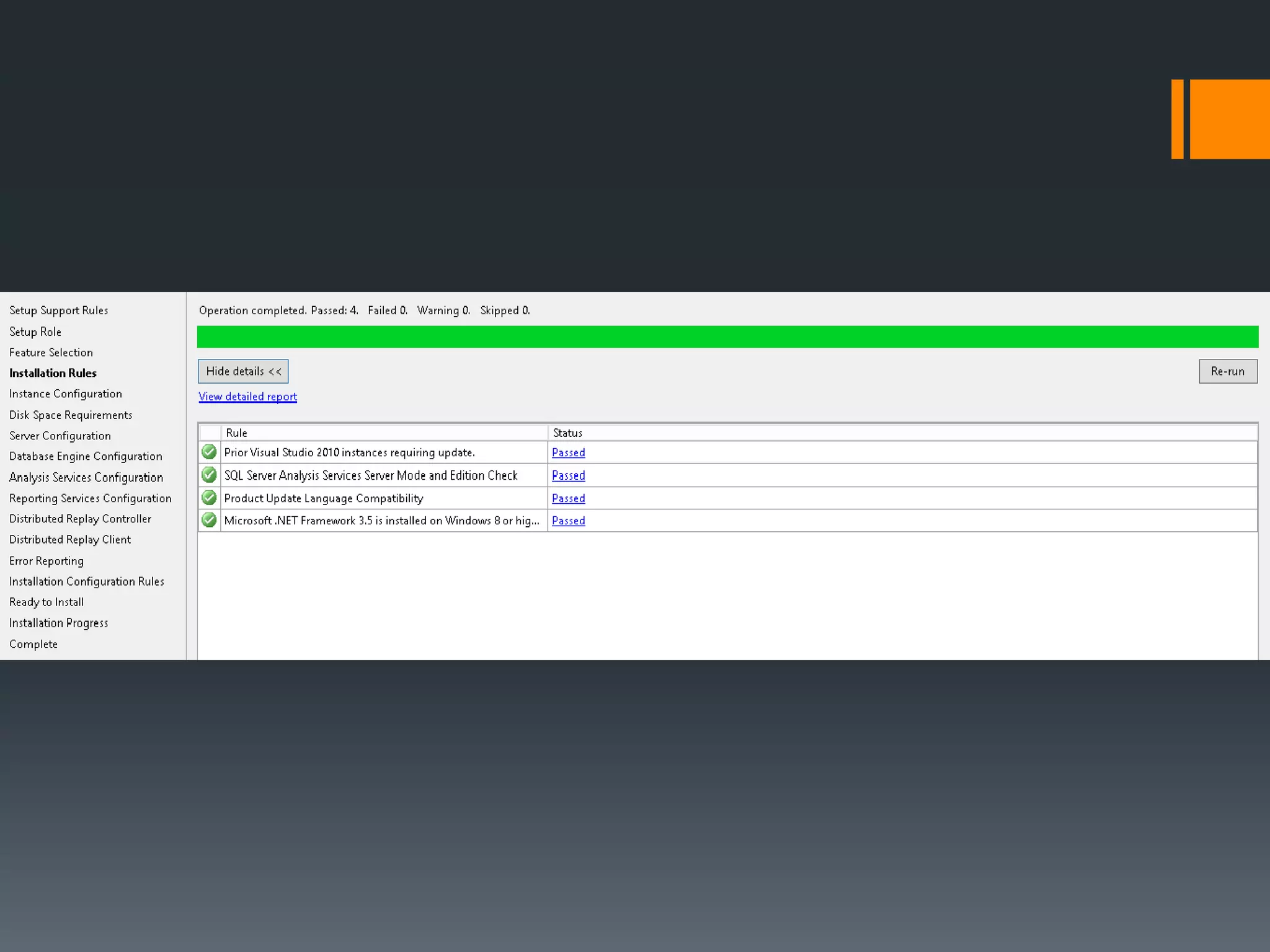Select the Prior Visual Studio 2010 rule row
This screenshot has width=1270, height=952.
point(349,452)
